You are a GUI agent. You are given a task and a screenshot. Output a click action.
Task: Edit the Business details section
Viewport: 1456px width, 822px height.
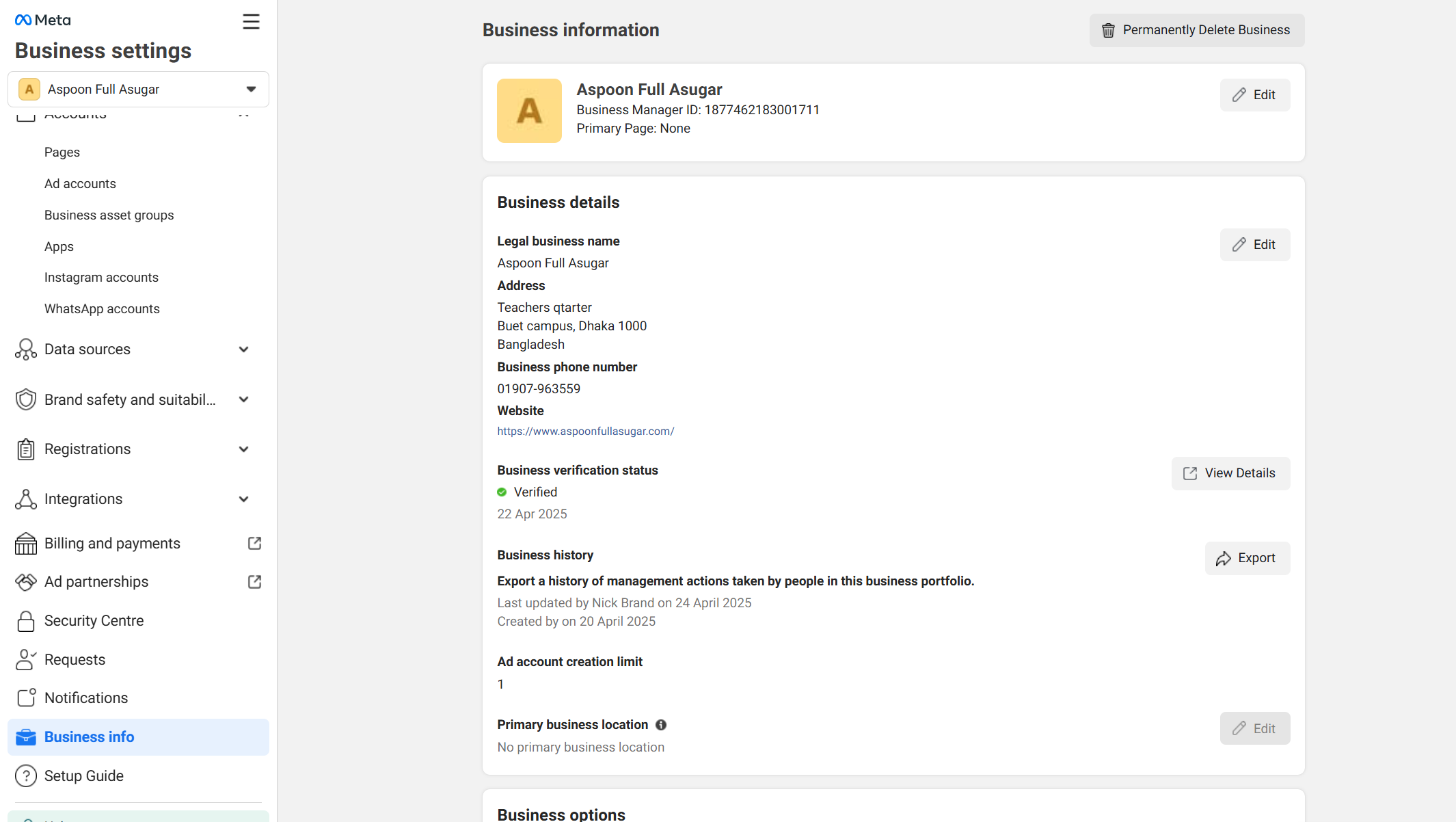[x=1255, y=245]
